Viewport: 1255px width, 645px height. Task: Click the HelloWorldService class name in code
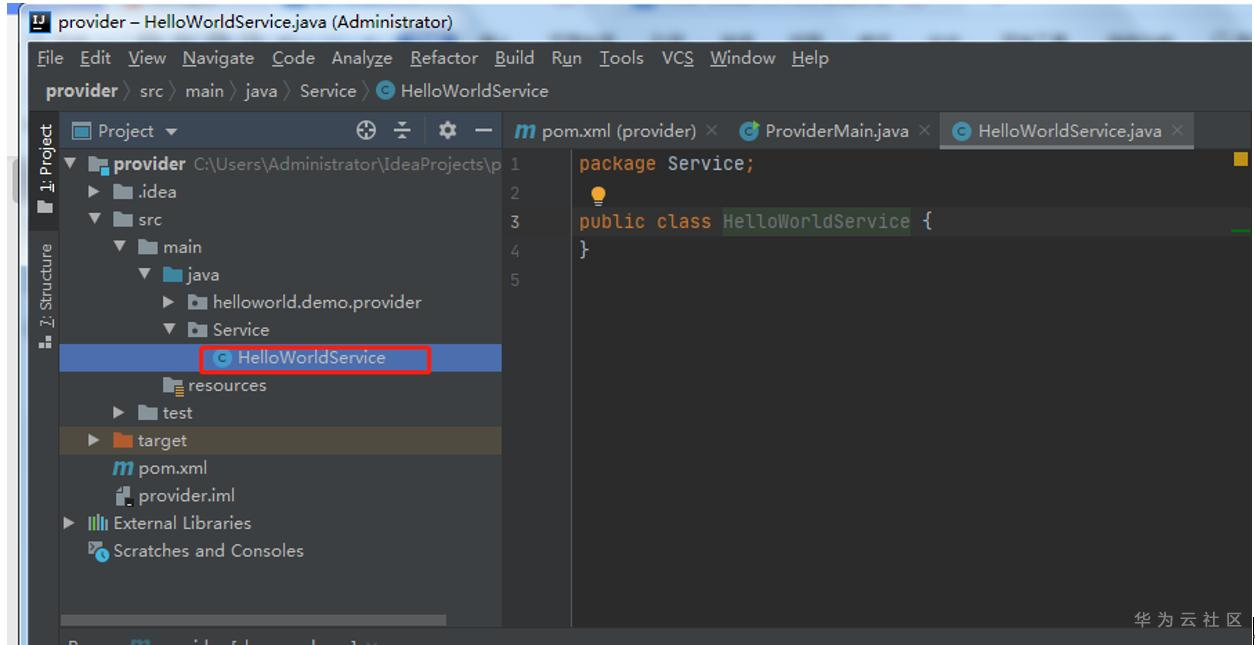pyautogui.click(x=816, y=222)
